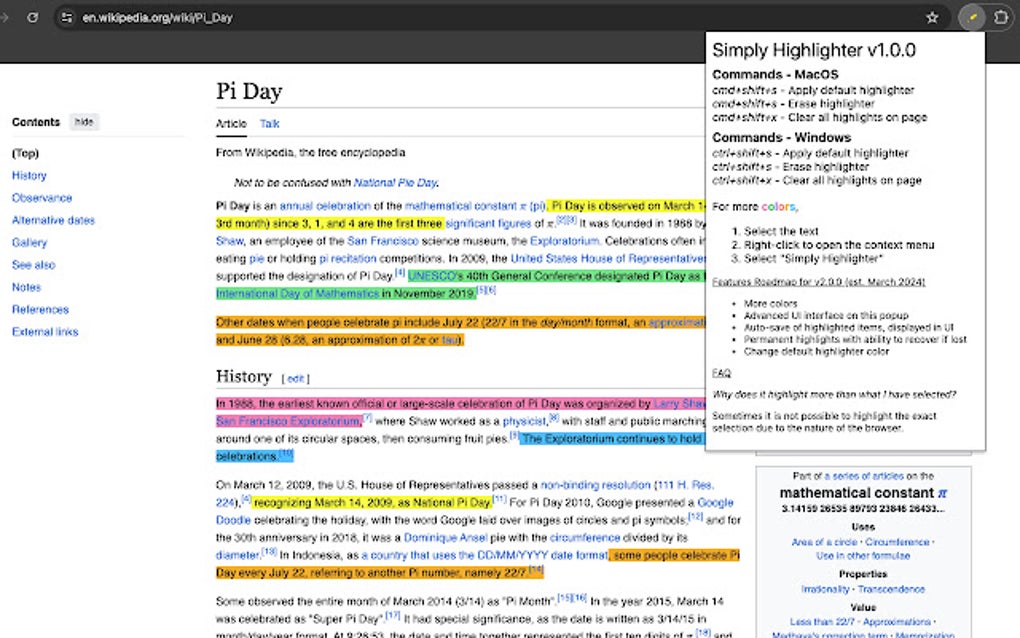View site information for en.wikipedia.org
The height and width of the screenshot is (638, 1020).
click(x=65, y=17)
